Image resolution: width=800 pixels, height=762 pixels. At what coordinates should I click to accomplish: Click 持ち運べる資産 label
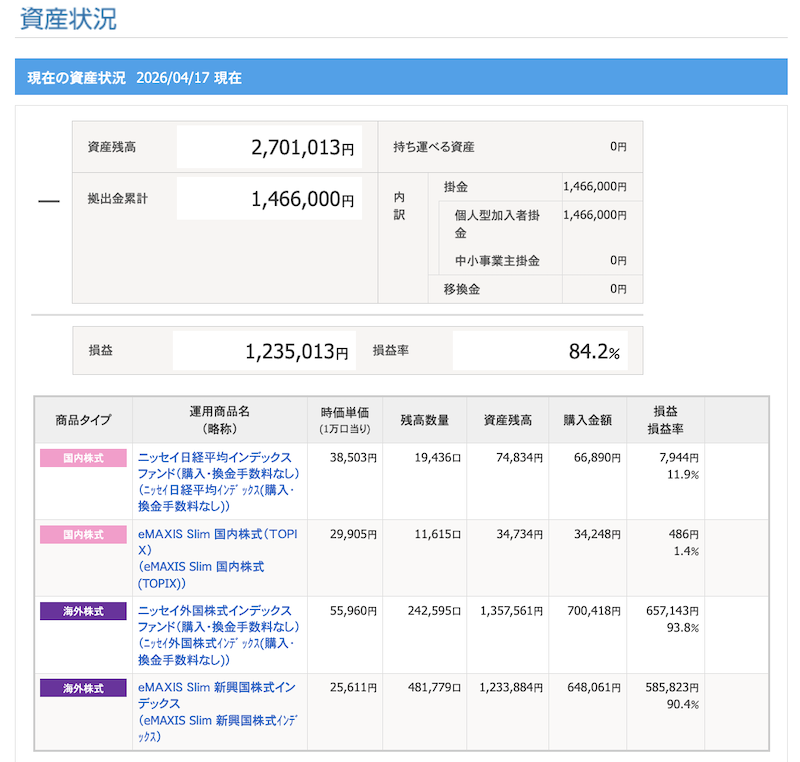434,147
